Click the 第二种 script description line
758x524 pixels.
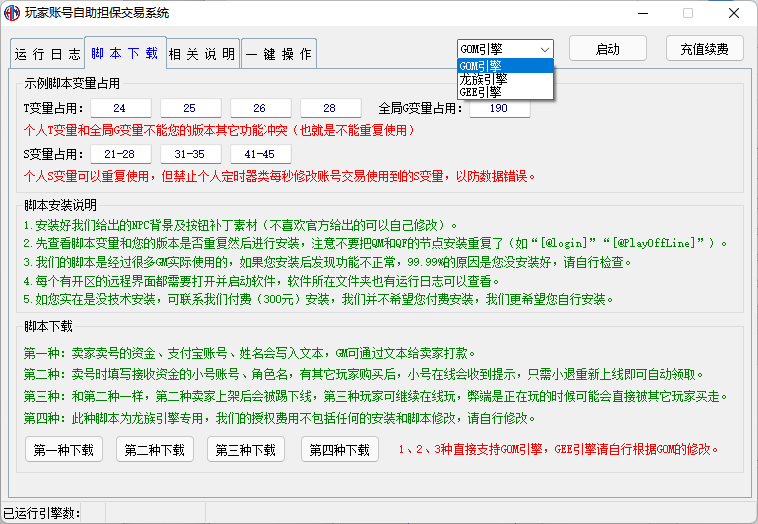364,375
